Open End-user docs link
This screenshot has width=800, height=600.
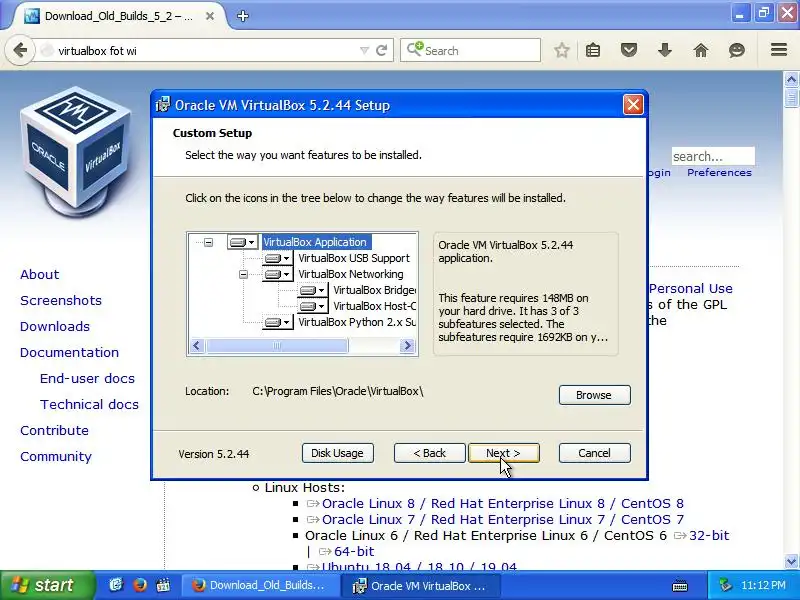click(x=87, y=379)
